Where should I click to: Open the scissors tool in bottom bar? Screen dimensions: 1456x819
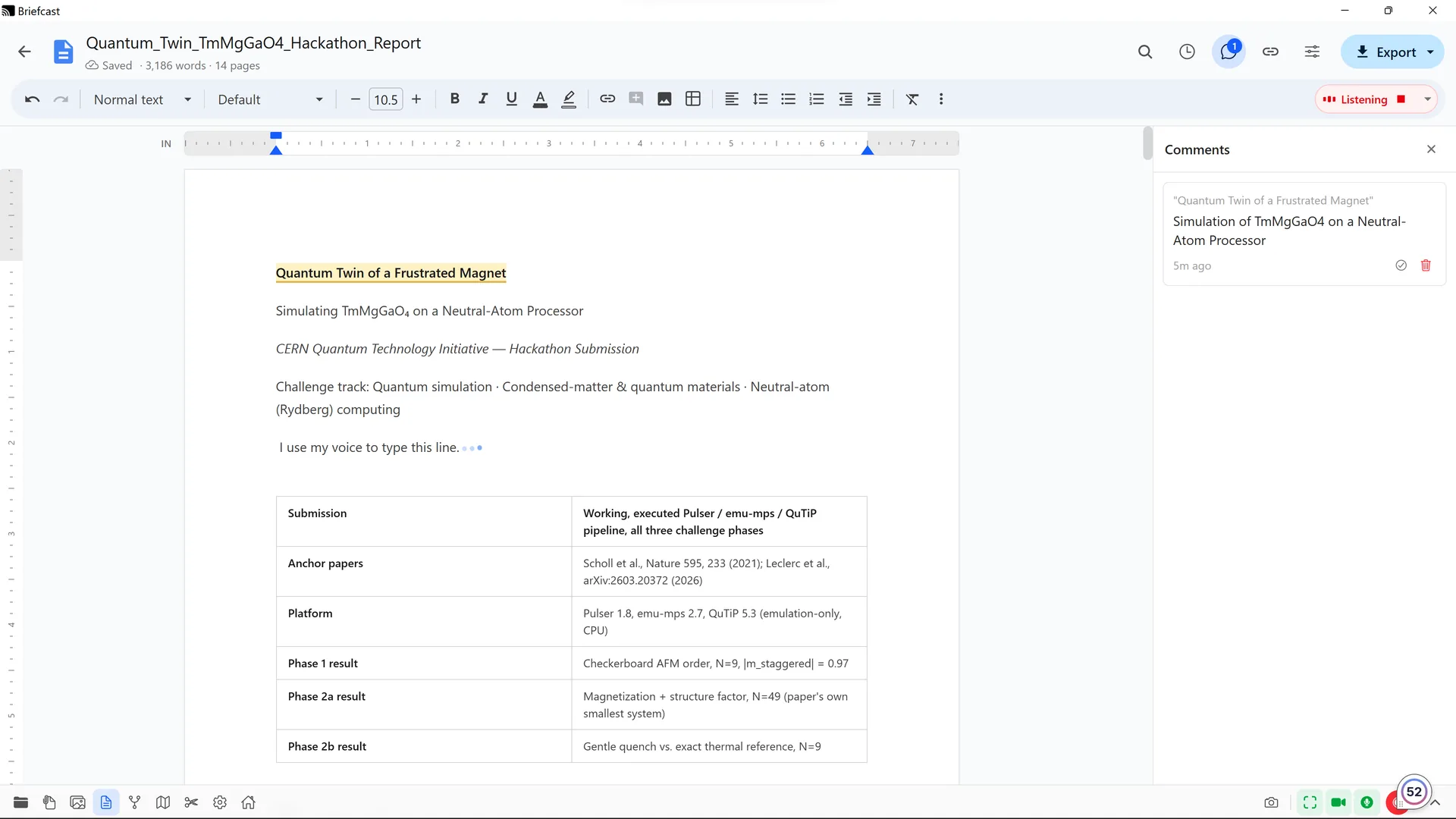pyautogui.click(x=191, y=802)
